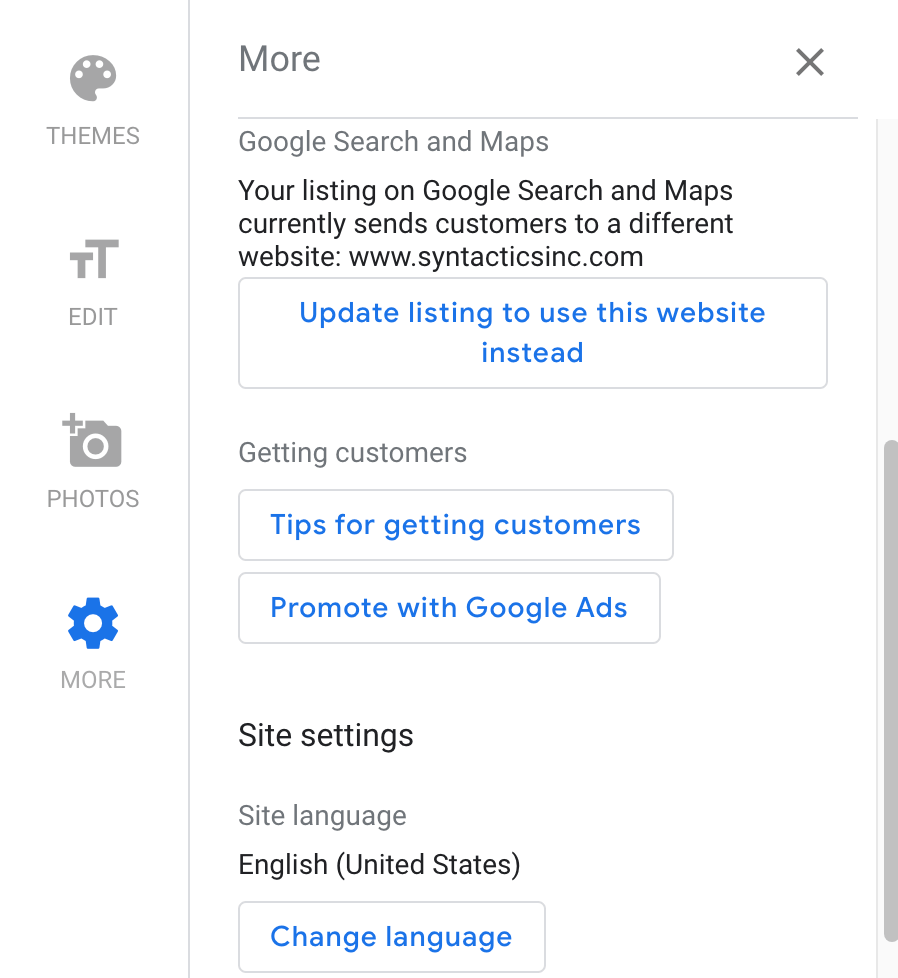Click the More panel title

pos(279,59)
